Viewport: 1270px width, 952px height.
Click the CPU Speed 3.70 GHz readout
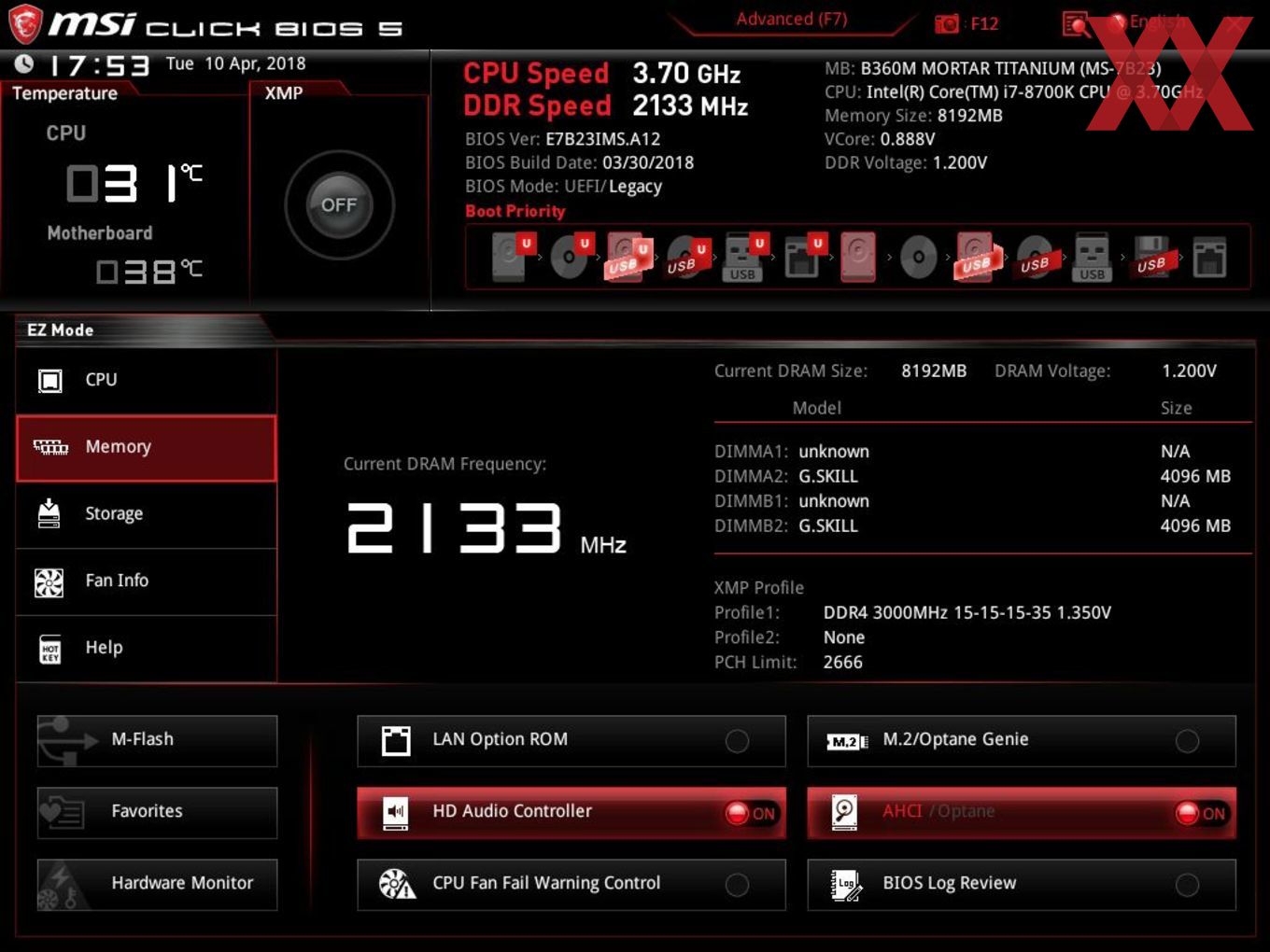[x=602, y=73]
